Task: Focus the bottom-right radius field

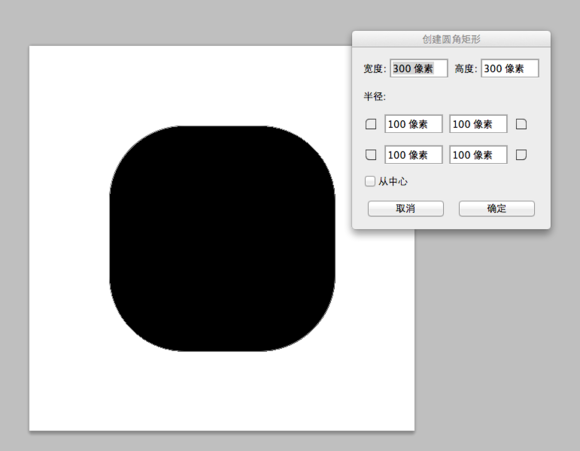Action: point(478,155)
